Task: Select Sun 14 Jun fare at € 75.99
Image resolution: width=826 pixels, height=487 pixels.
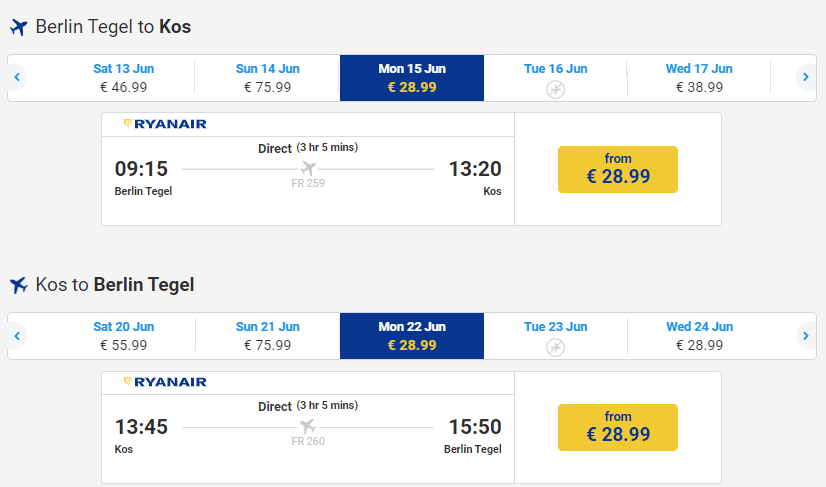Action: tap(267, 78)
